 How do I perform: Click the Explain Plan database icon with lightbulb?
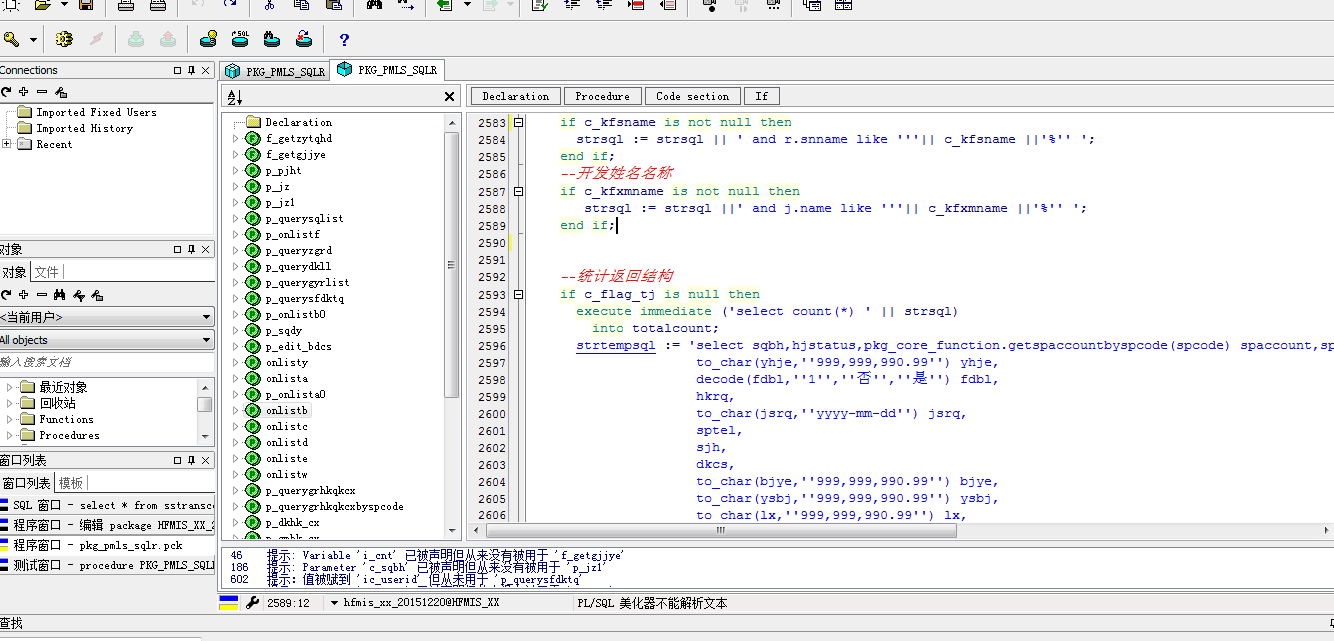(x=208, y=40)
